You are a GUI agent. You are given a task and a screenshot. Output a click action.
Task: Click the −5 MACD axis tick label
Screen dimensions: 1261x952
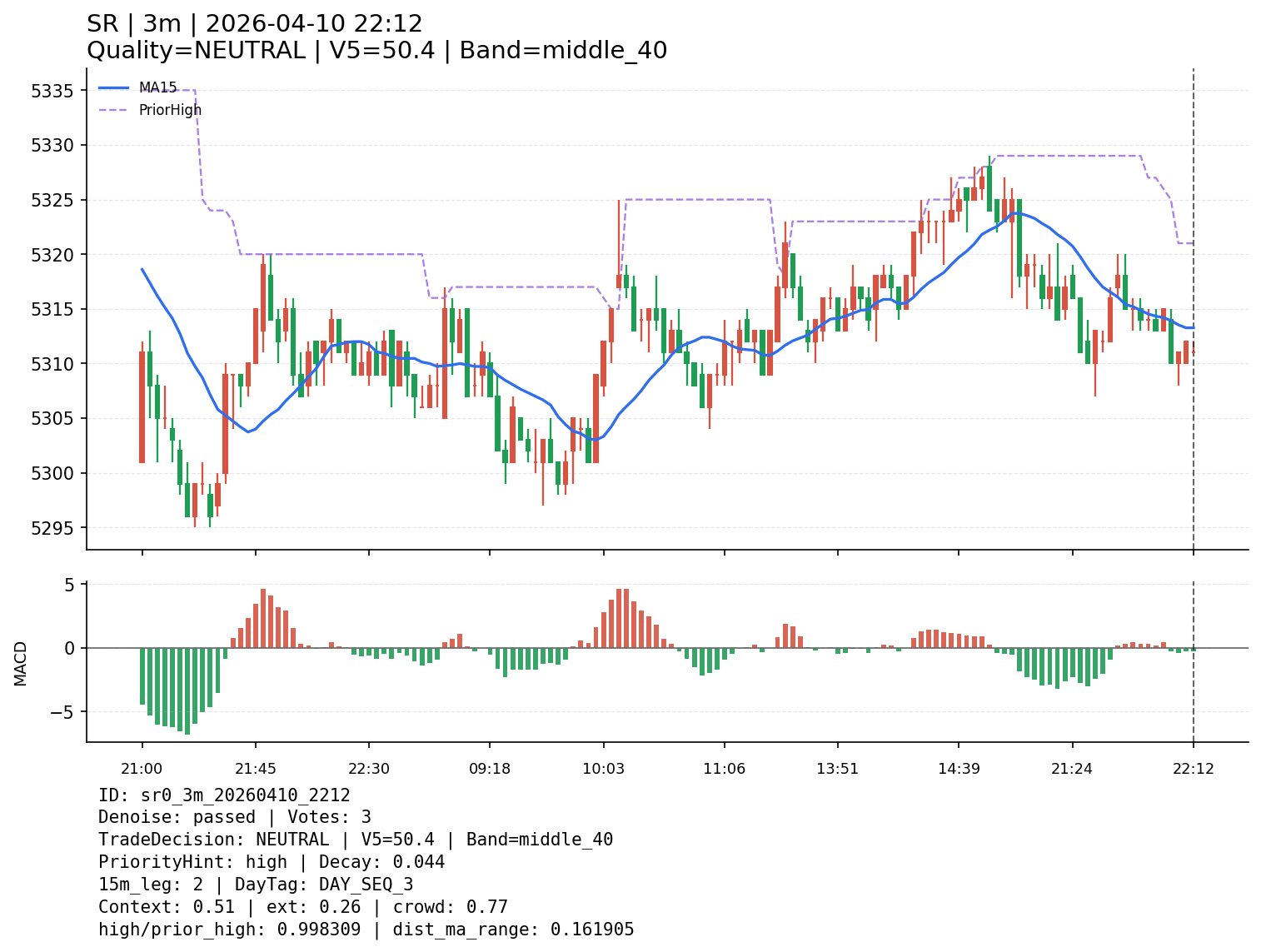coord(62,712)
